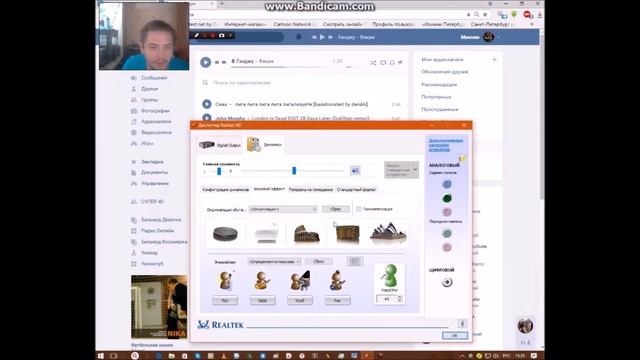Open the Windows Start menu

100,356
